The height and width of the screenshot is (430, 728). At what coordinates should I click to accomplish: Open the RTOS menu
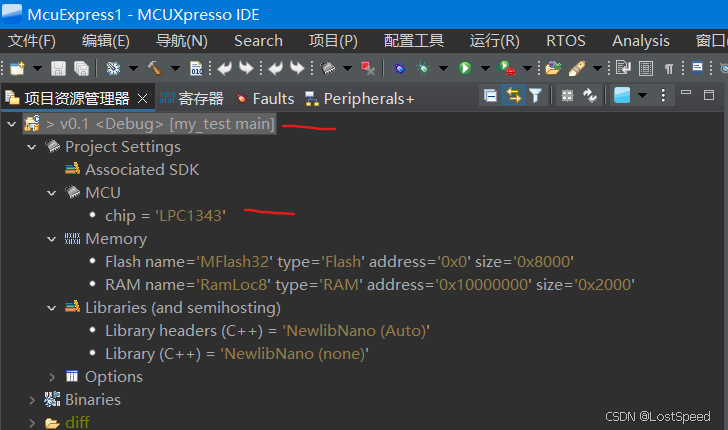[x=566, y=41]
